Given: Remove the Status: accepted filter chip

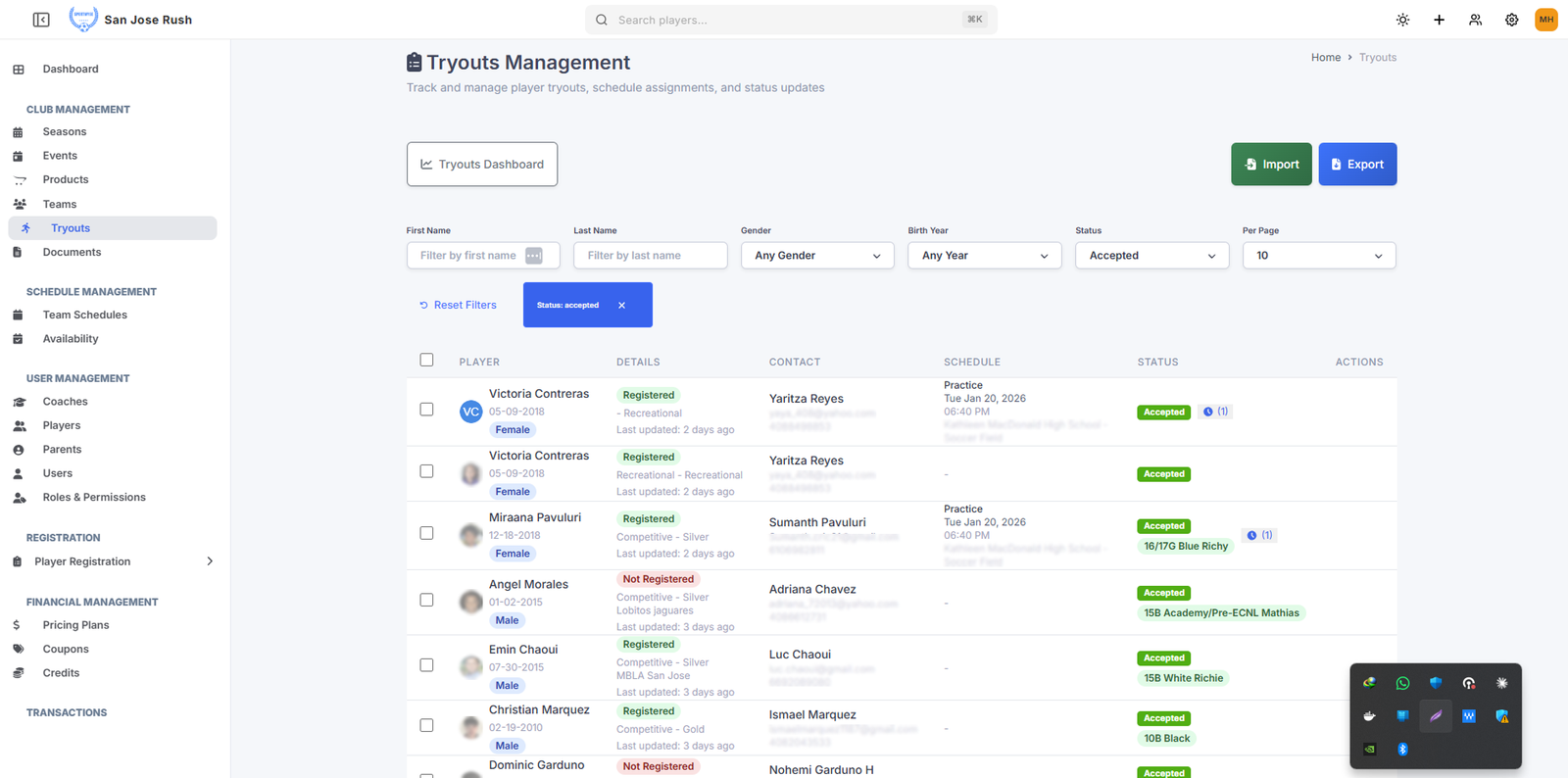Looking at the screenshot, I should click(x=621, y=306).
